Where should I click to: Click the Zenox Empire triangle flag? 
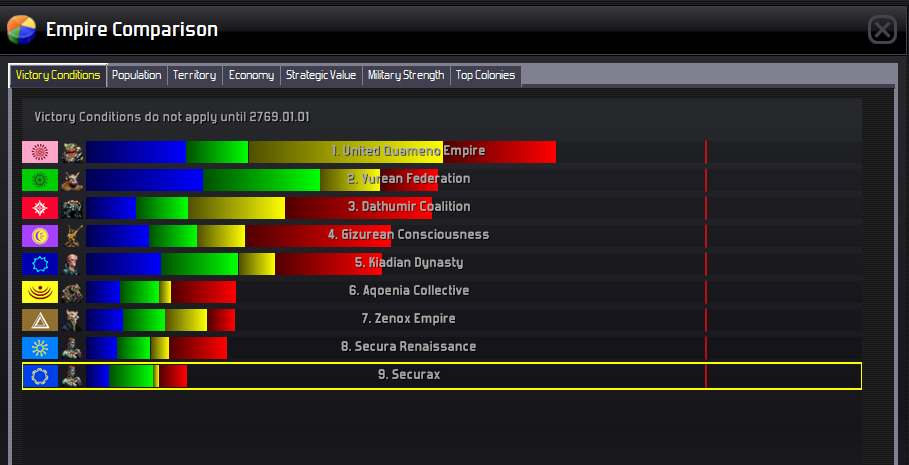pyautogui.click(x=40, y=320)
